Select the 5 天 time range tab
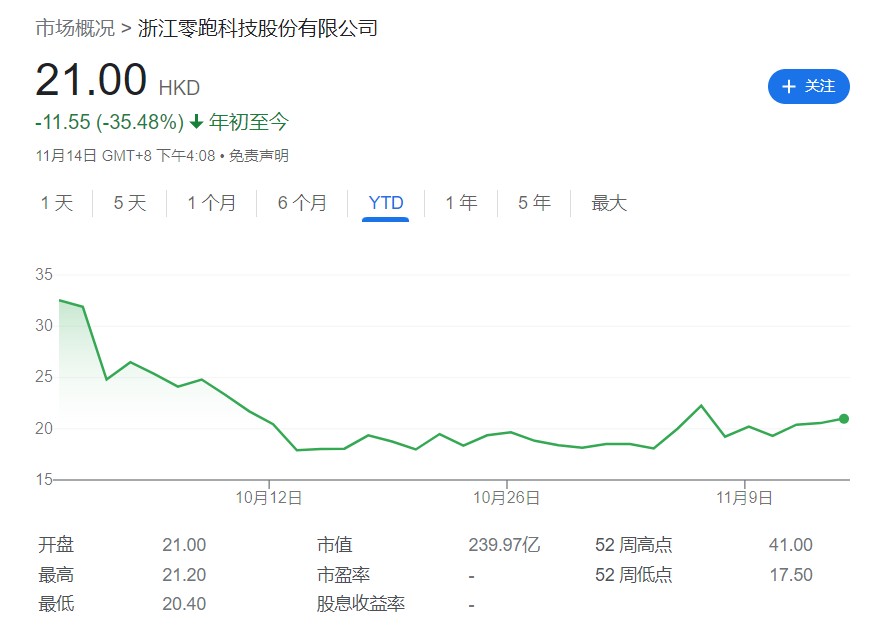 pos(130,203)
